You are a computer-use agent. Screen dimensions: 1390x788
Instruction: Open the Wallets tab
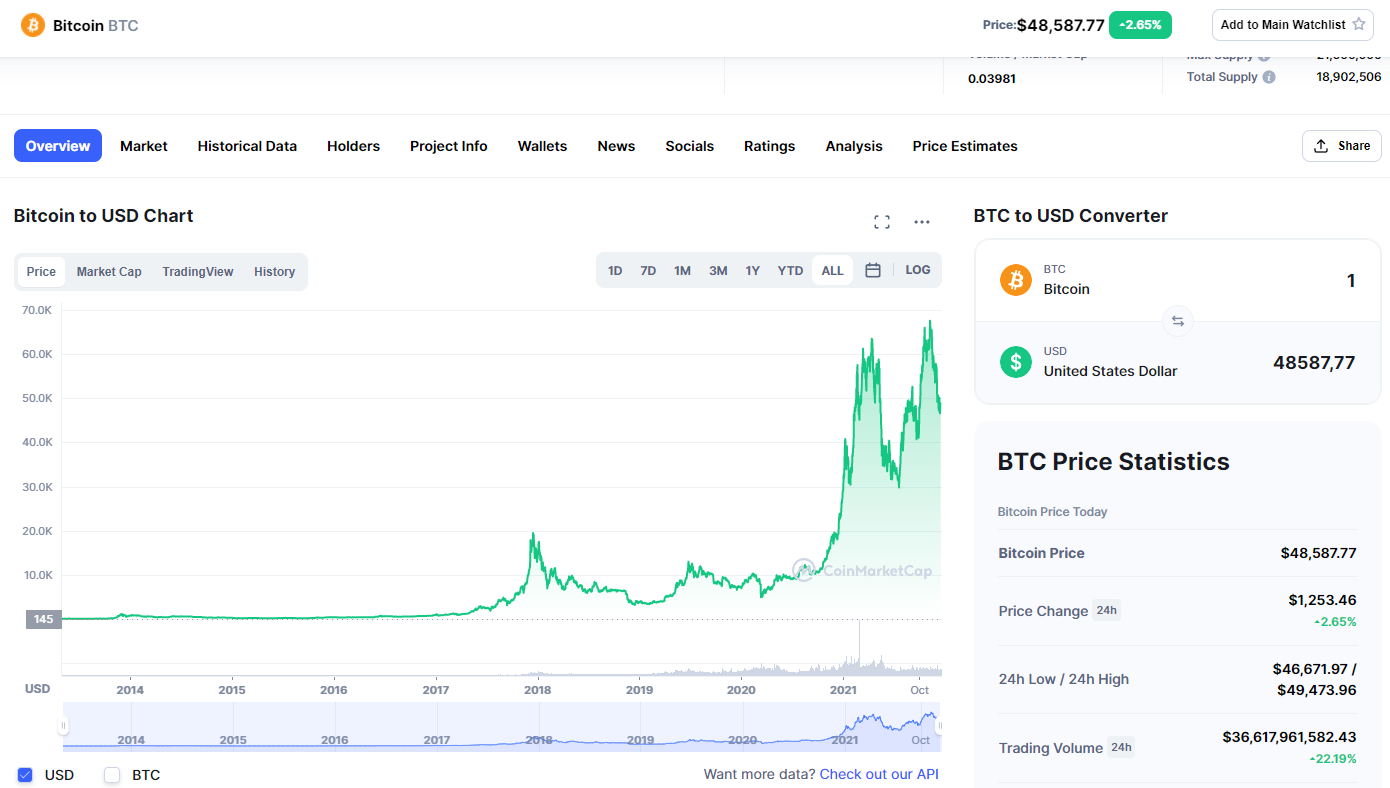tap(542, 146)
